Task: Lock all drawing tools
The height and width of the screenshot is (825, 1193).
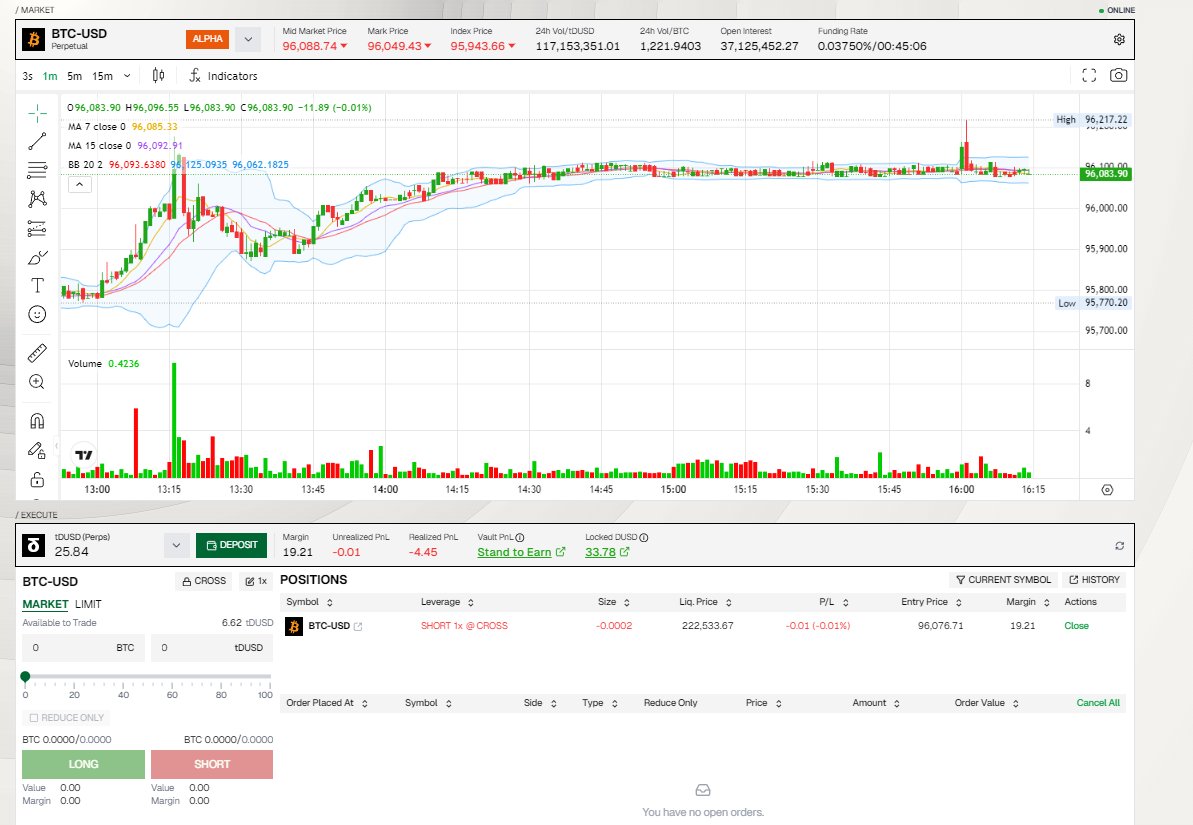Action: click(37, 479)
